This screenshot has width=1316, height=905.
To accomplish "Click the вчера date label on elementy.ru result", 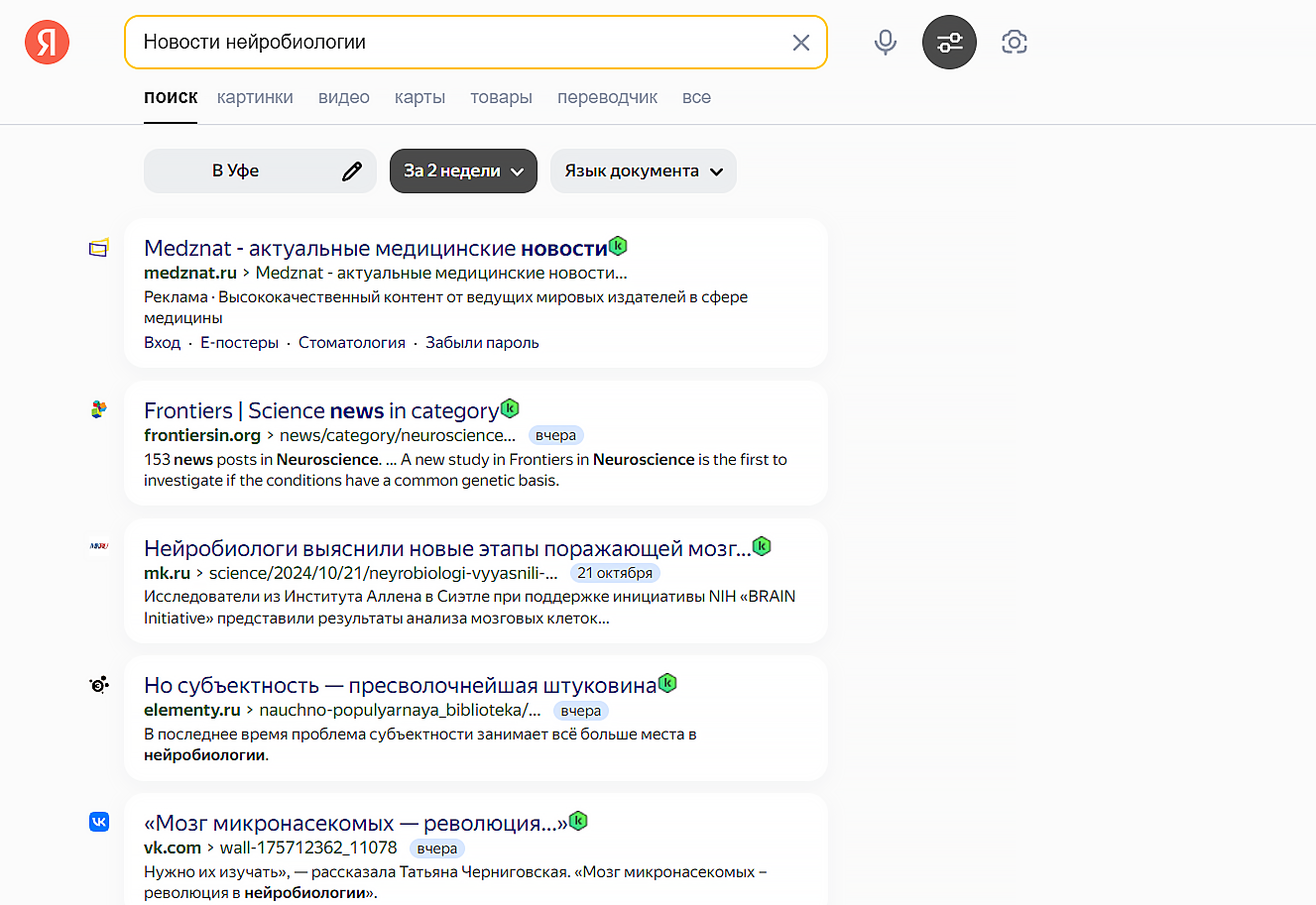I will click(x=581, y=711).
